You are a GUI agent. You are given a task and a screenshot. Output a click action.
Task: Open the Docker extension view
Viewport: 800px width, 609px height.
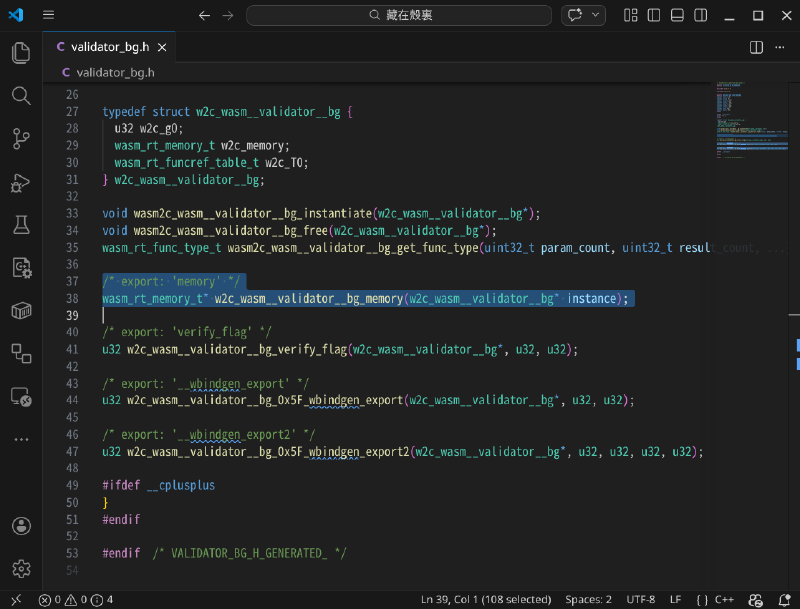[20, 310]
